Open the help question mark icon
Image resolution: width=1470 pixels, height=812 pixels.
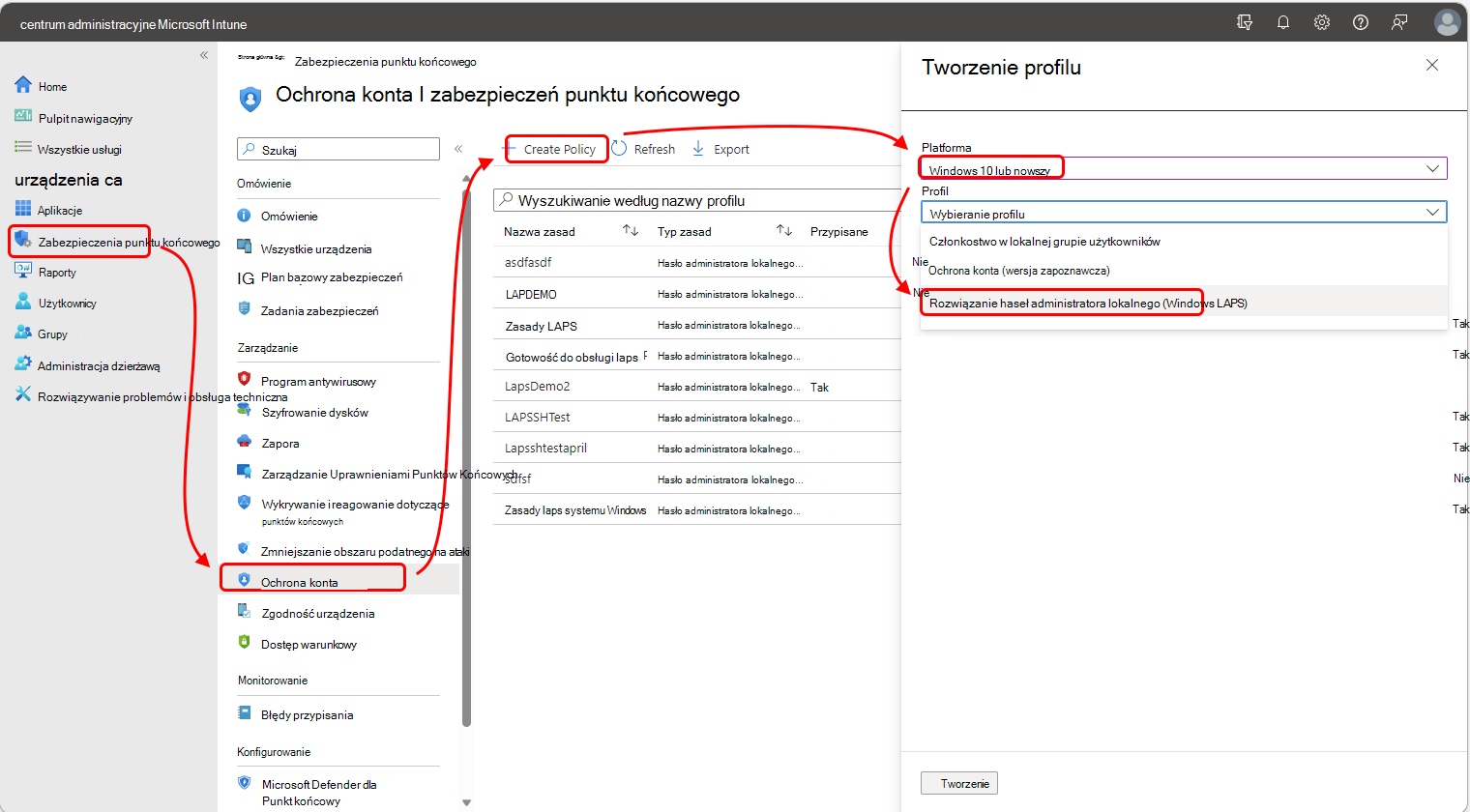pyautogui.click(x=1361, y=22)
